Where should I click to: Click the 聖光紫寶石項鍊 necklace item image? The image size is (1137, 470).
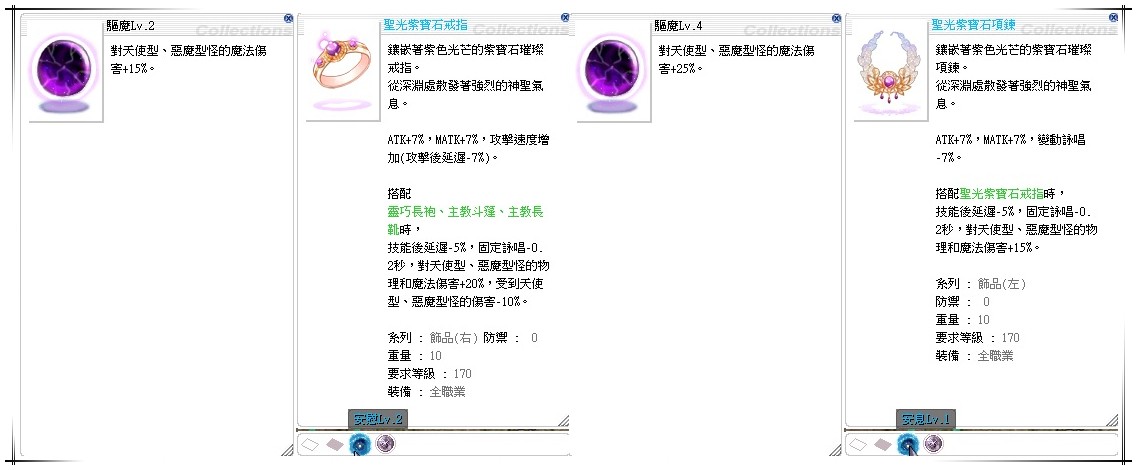tap(889, 72)
